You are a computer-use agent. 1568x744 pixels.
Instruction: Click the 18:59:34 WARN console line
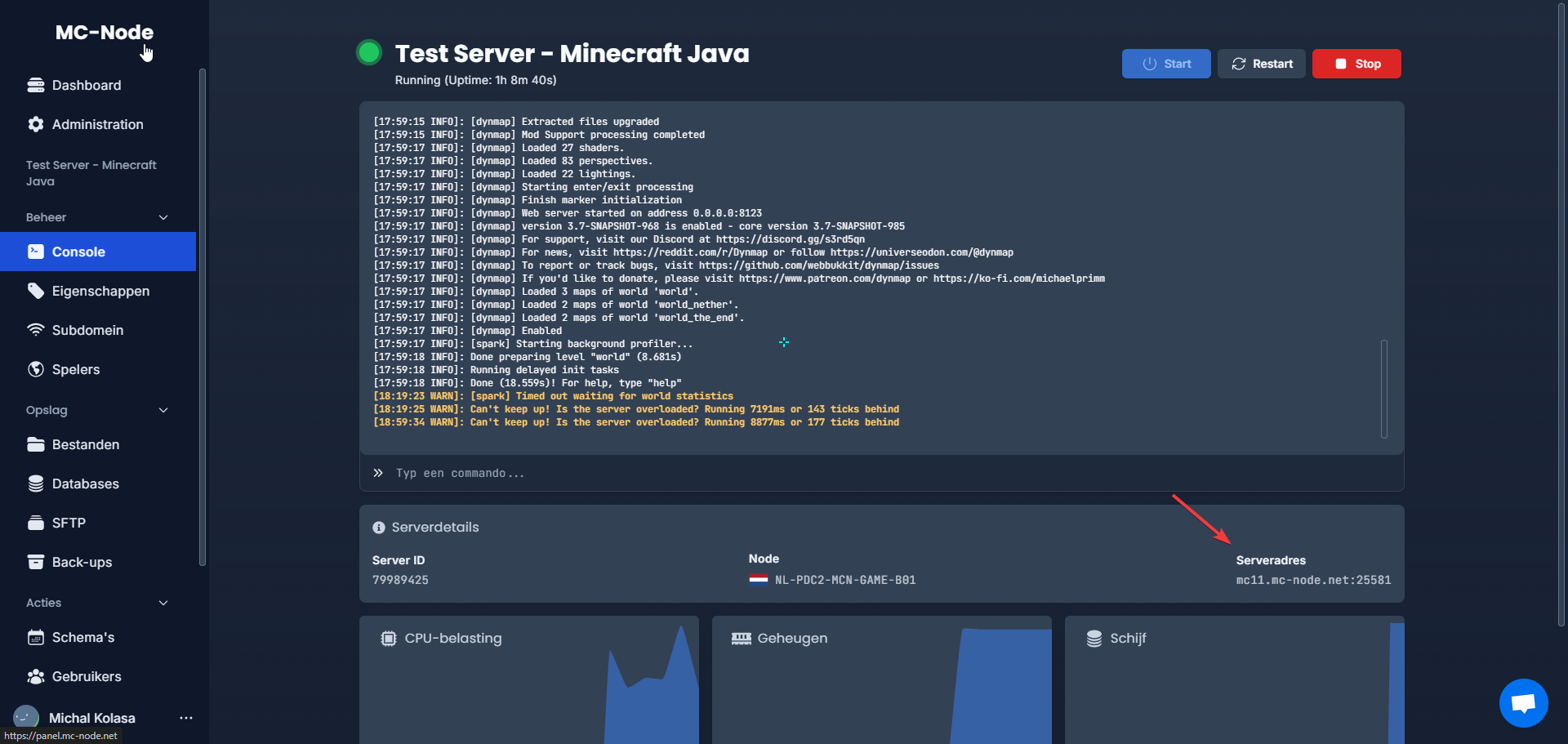point(636,422)
